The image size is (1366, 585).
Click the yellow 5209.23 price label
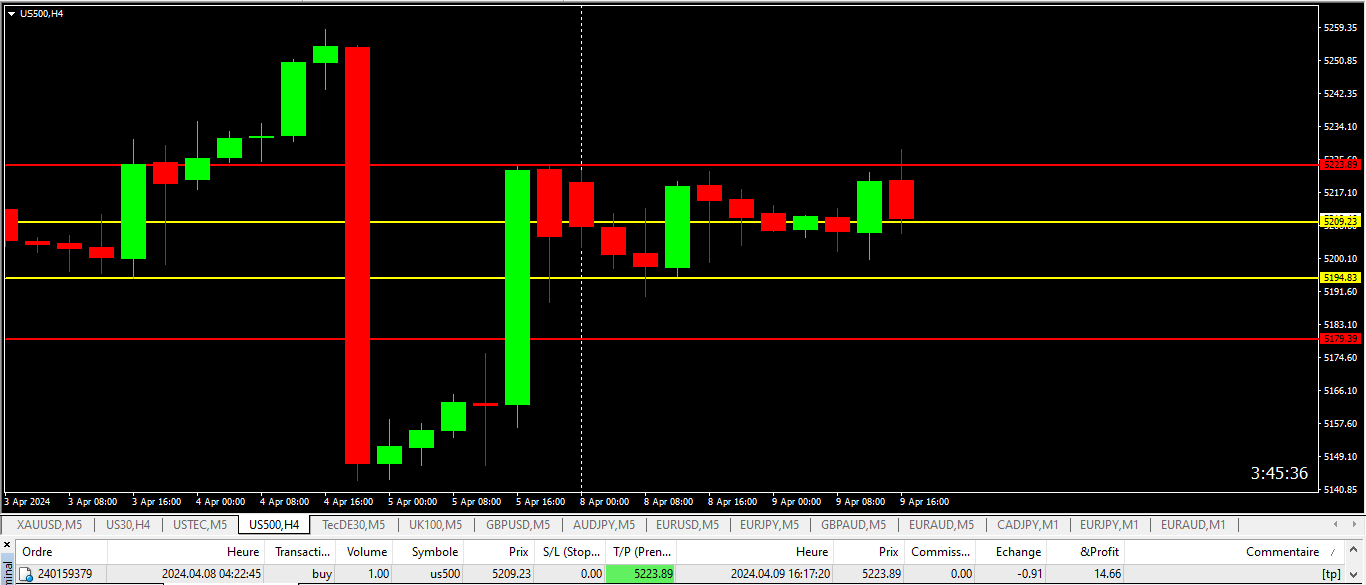[x=1340, y=221]
